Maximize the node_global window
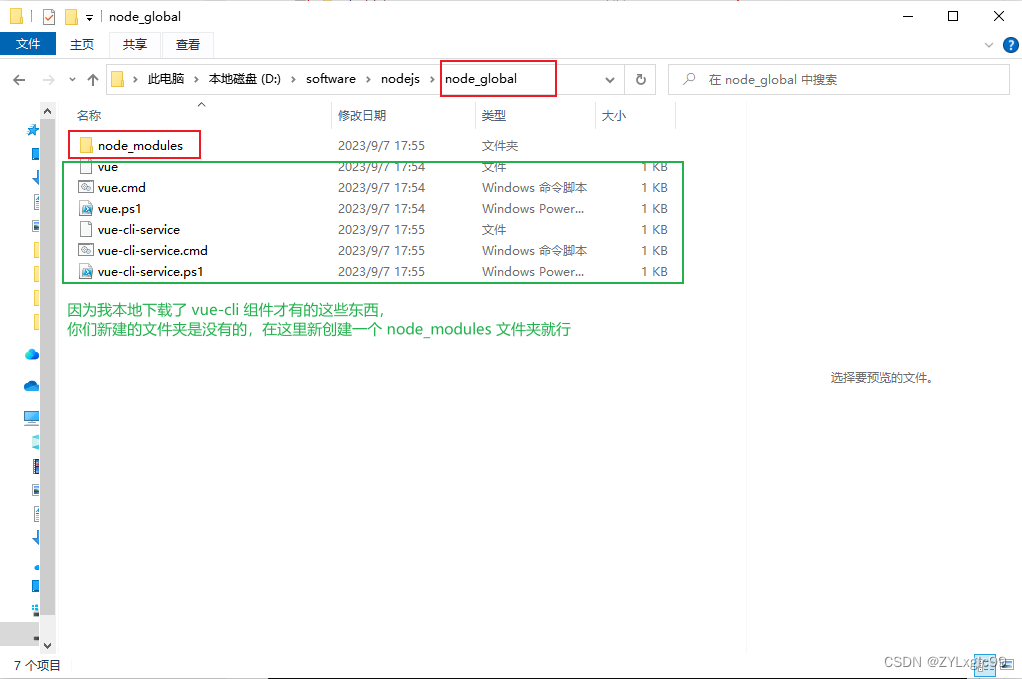This screenshot has height=679, width=1022. [953, 16]
